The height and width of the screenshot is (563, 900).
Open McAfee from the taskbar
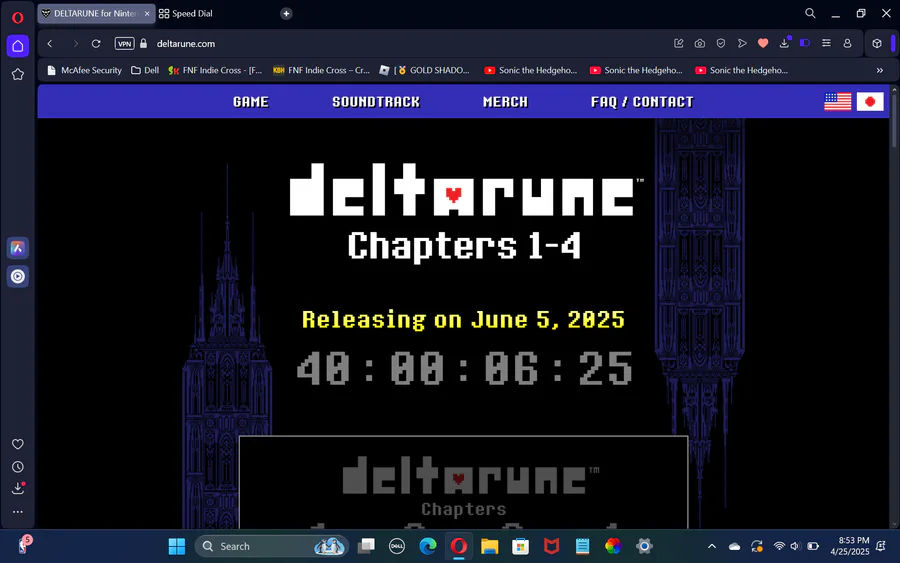point(552,546)
